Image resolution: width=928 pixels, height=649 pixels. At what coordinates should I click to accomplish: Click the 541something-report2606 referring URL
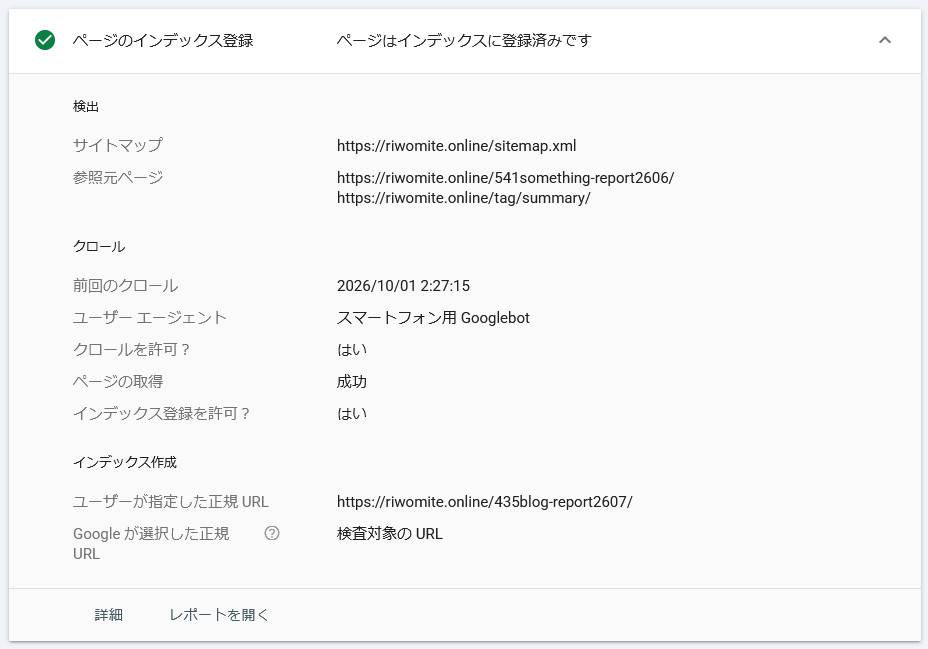(x=505, y=177)
